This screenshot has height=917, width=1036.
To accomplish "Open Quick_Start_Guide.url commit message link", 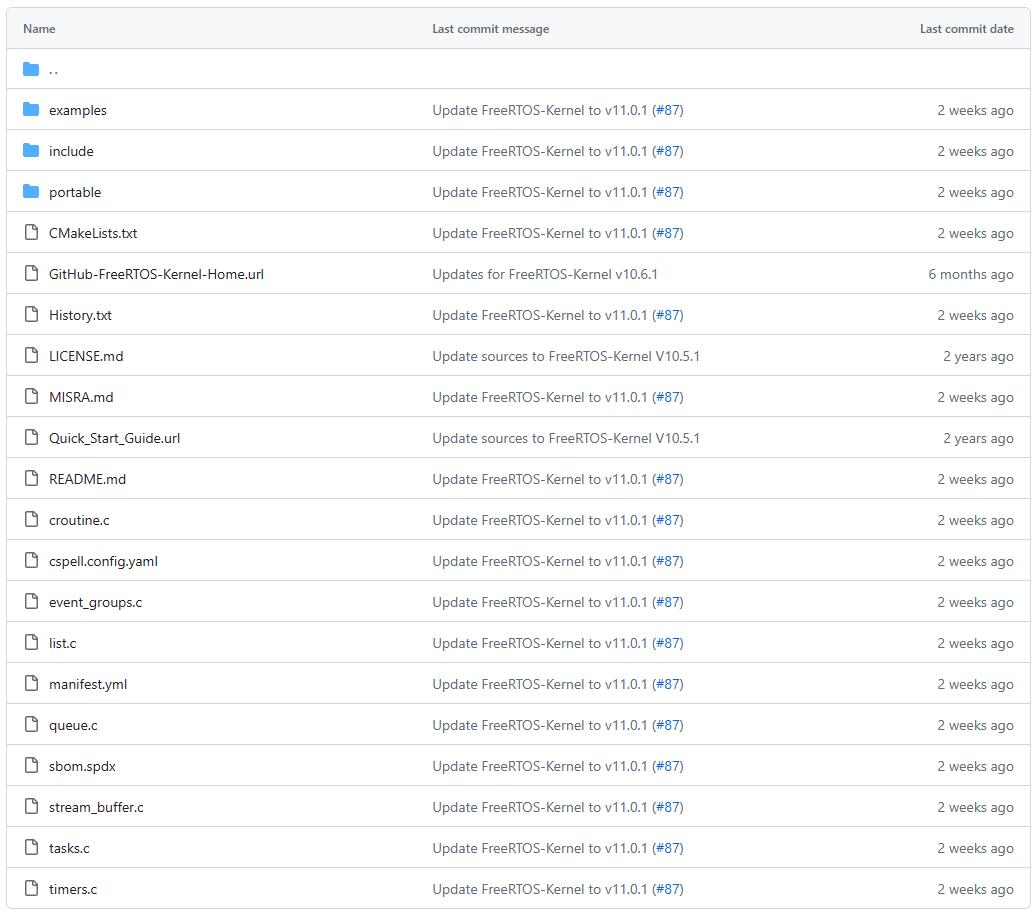I will pos(566,438).
